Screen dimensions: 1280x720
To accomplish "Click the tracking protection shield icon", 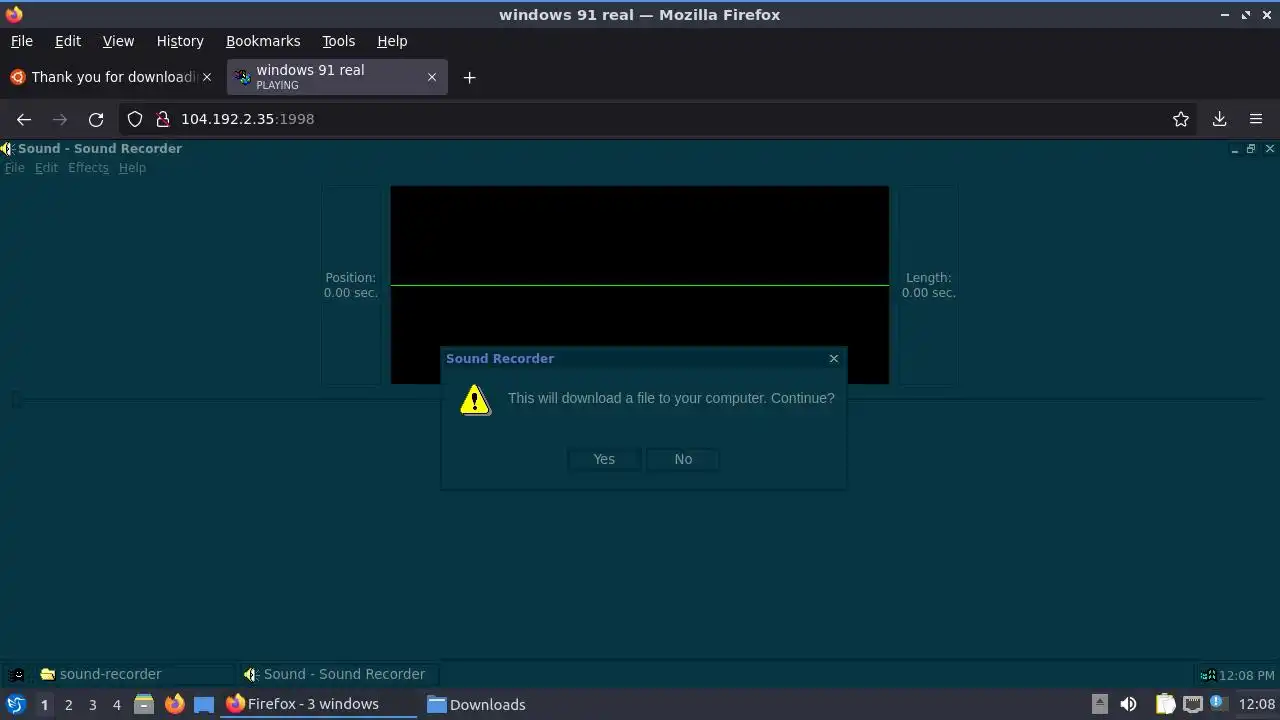I will (x=135, y=119).
